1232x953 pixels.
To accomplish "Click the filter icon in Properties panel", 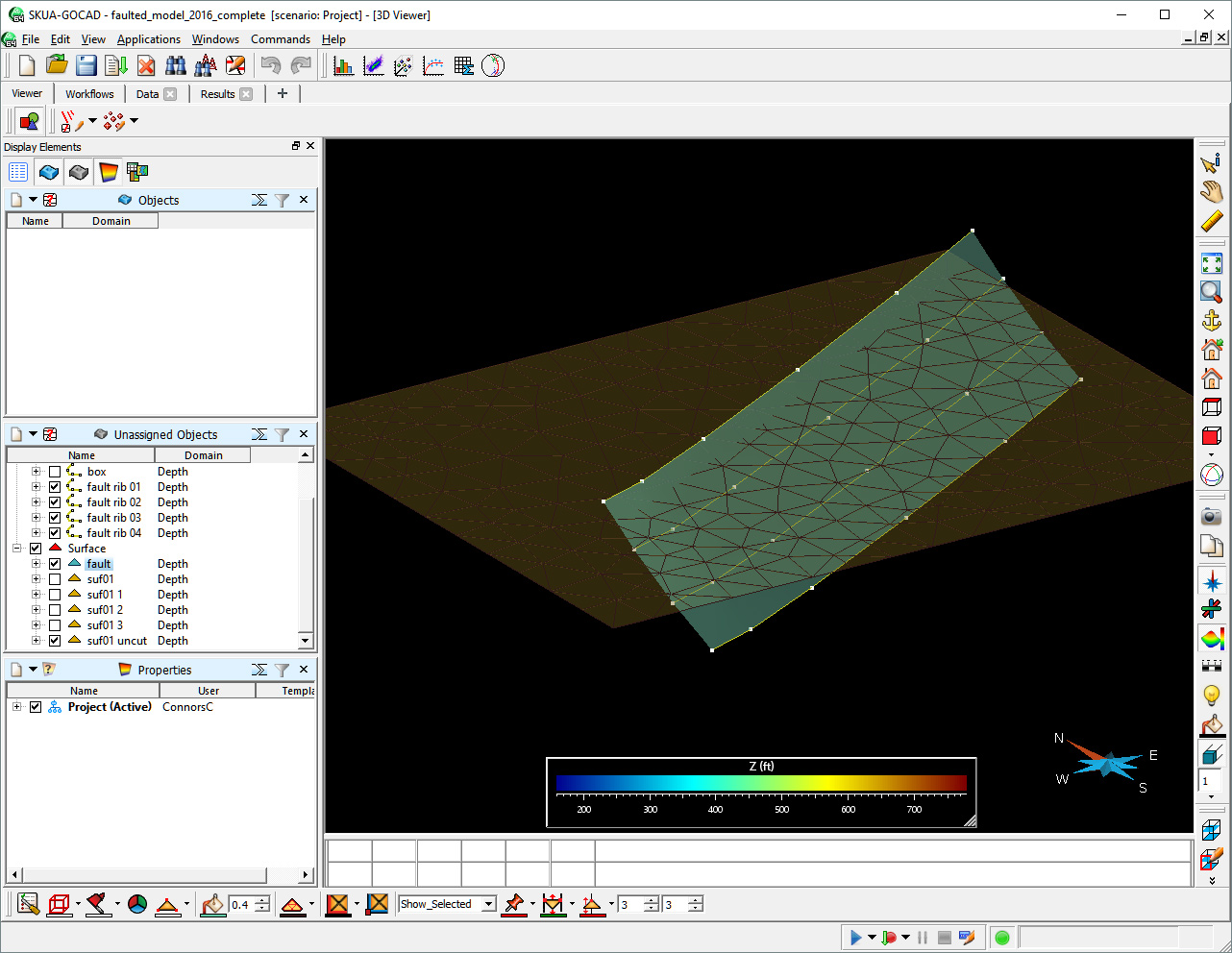I will [x=282, y=670].
